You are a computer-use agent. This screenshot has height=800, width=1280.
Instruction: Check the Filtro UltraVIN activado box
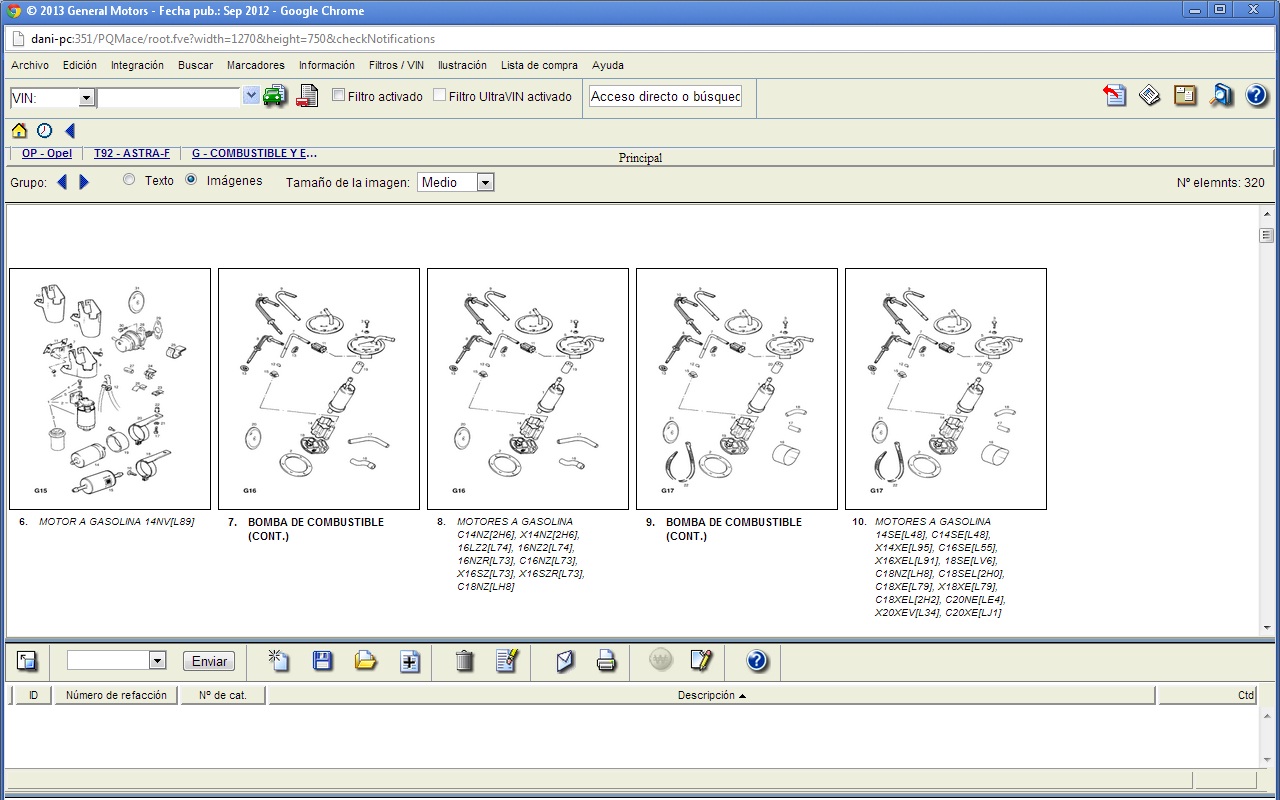pyautogui.click(x=439, y=96)
